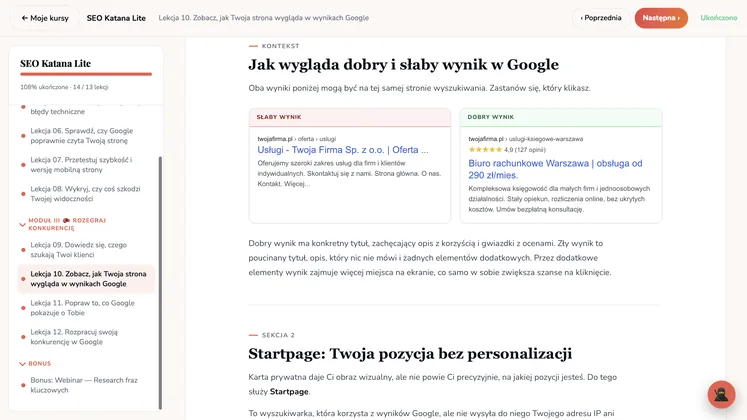Click the KONTEKST section label
The width and height of the screenshot is (747, 420).
(280, 46)
